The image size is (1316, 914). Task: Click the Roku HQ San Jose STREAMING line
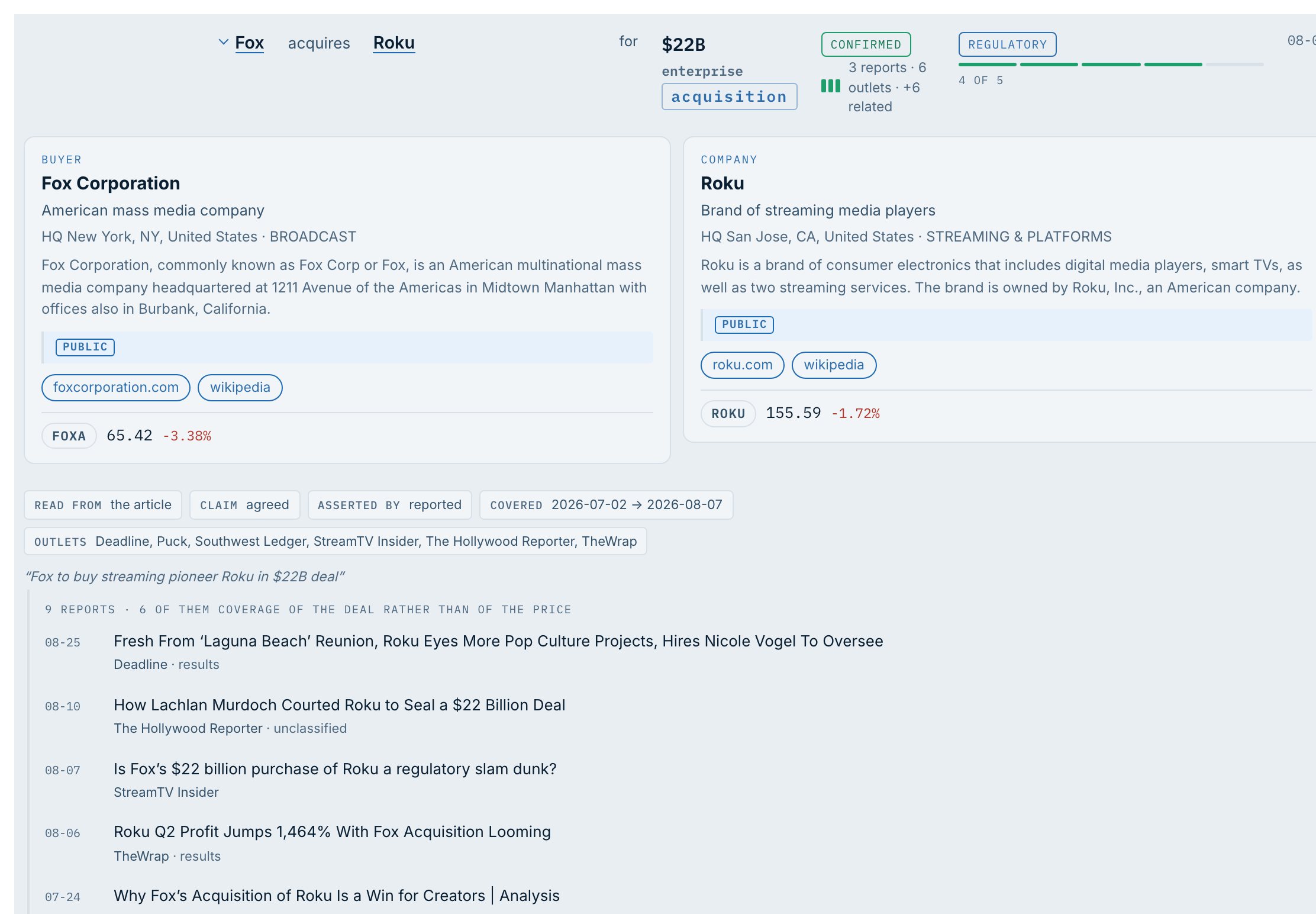pos(906,237)
